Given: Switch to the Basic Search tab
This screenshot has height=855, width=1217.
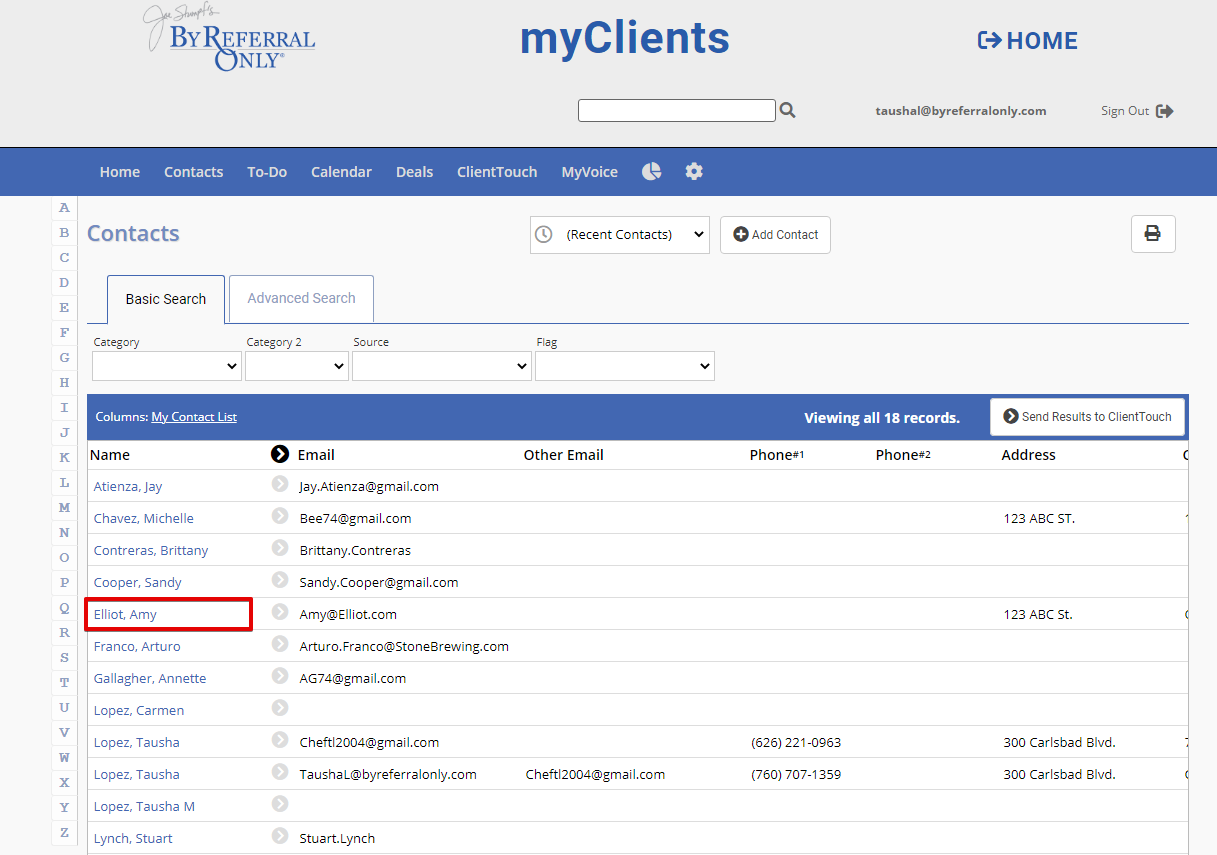Looking at the screenshot, I should (x=166, y=299).
